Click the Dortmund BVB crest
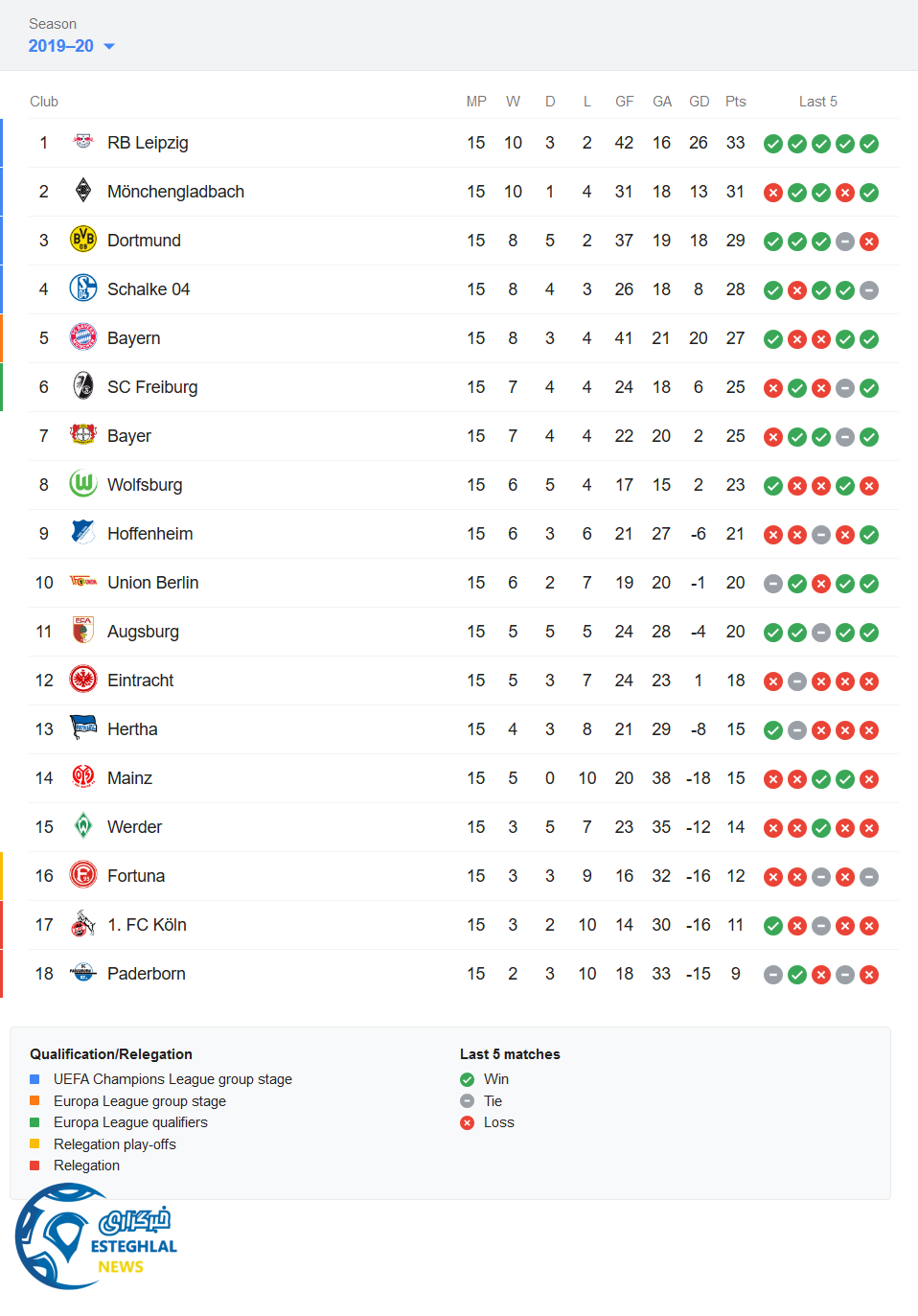 (83, 240)
